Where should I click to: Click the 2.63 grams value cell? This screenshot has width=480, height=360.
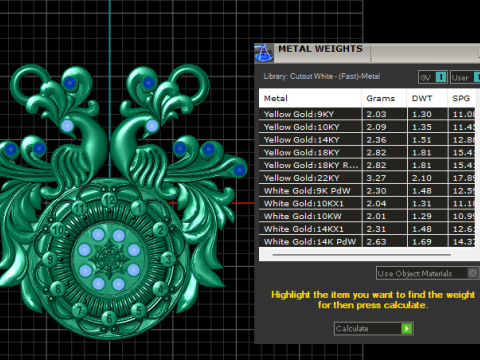(384, 241)
